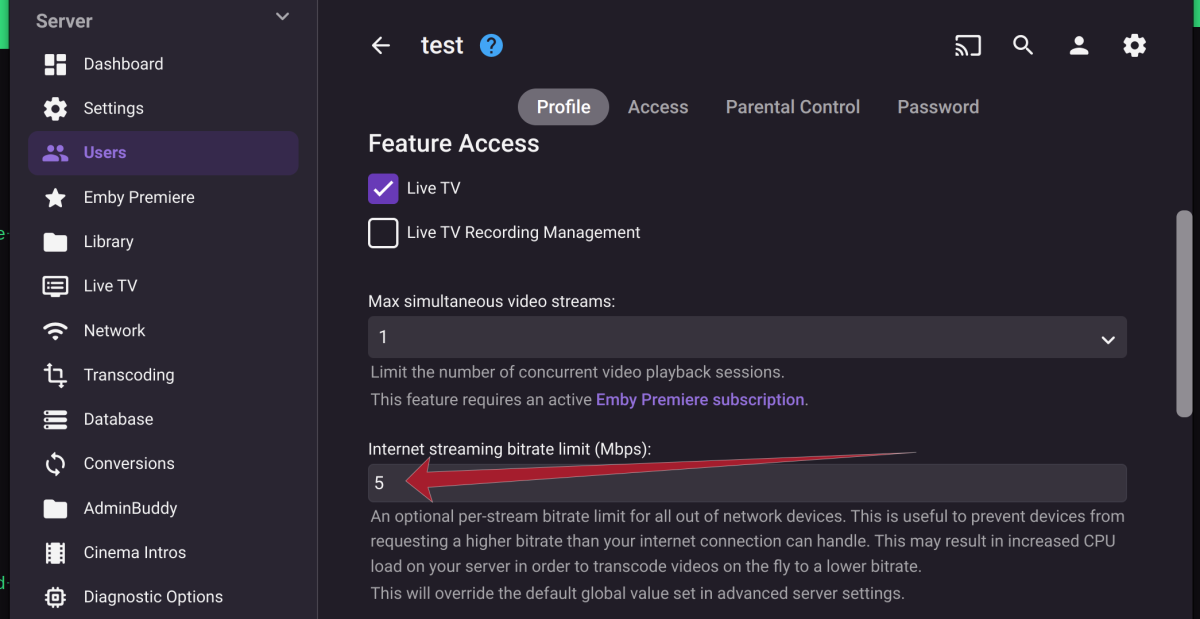Uncheck the Live TV checkbox
This screenshot has width=1200, height=619.
[383, 188]
